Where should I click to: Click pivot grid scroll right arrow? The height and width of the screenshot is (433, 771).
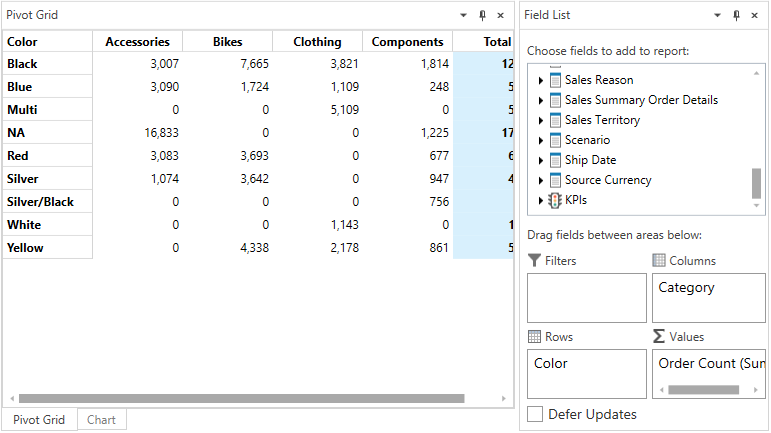(504, 399)
